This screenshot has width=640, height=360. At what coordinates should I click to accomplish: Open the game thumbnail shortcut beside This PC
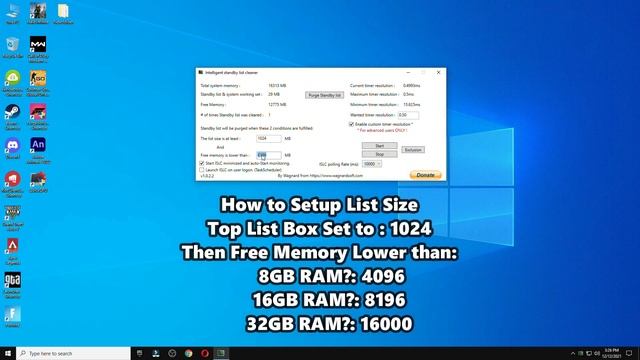pos(38,13)
